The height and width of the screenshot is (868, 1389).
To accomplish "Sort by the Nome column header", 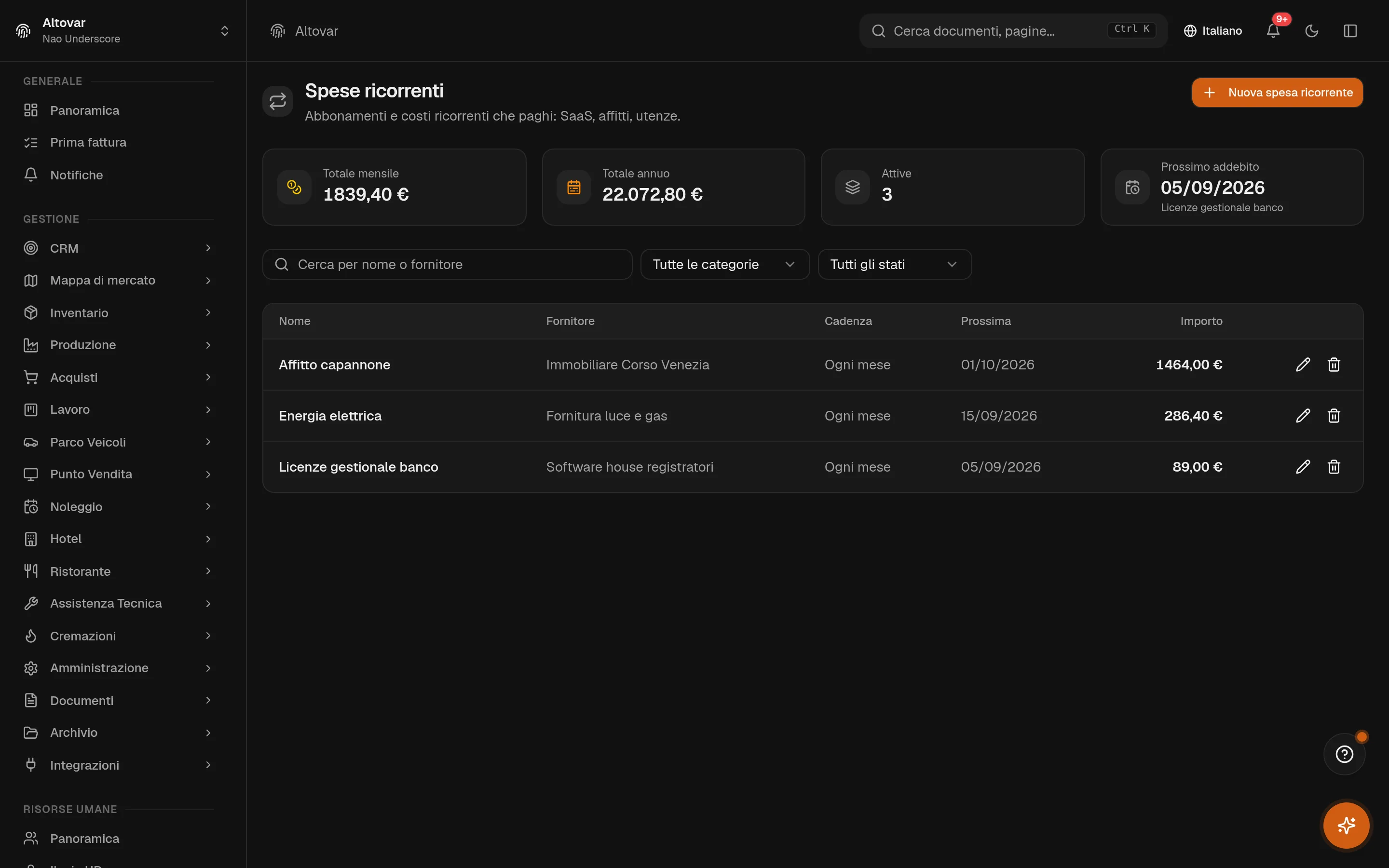I will pos(295,321).
